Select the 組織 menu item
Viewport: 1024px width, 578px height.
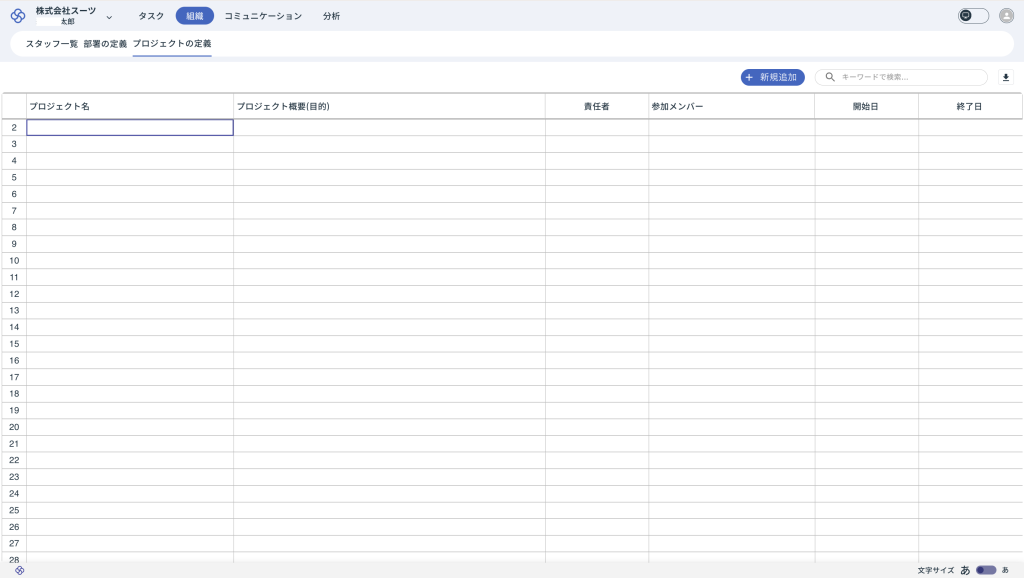[194, 16]
